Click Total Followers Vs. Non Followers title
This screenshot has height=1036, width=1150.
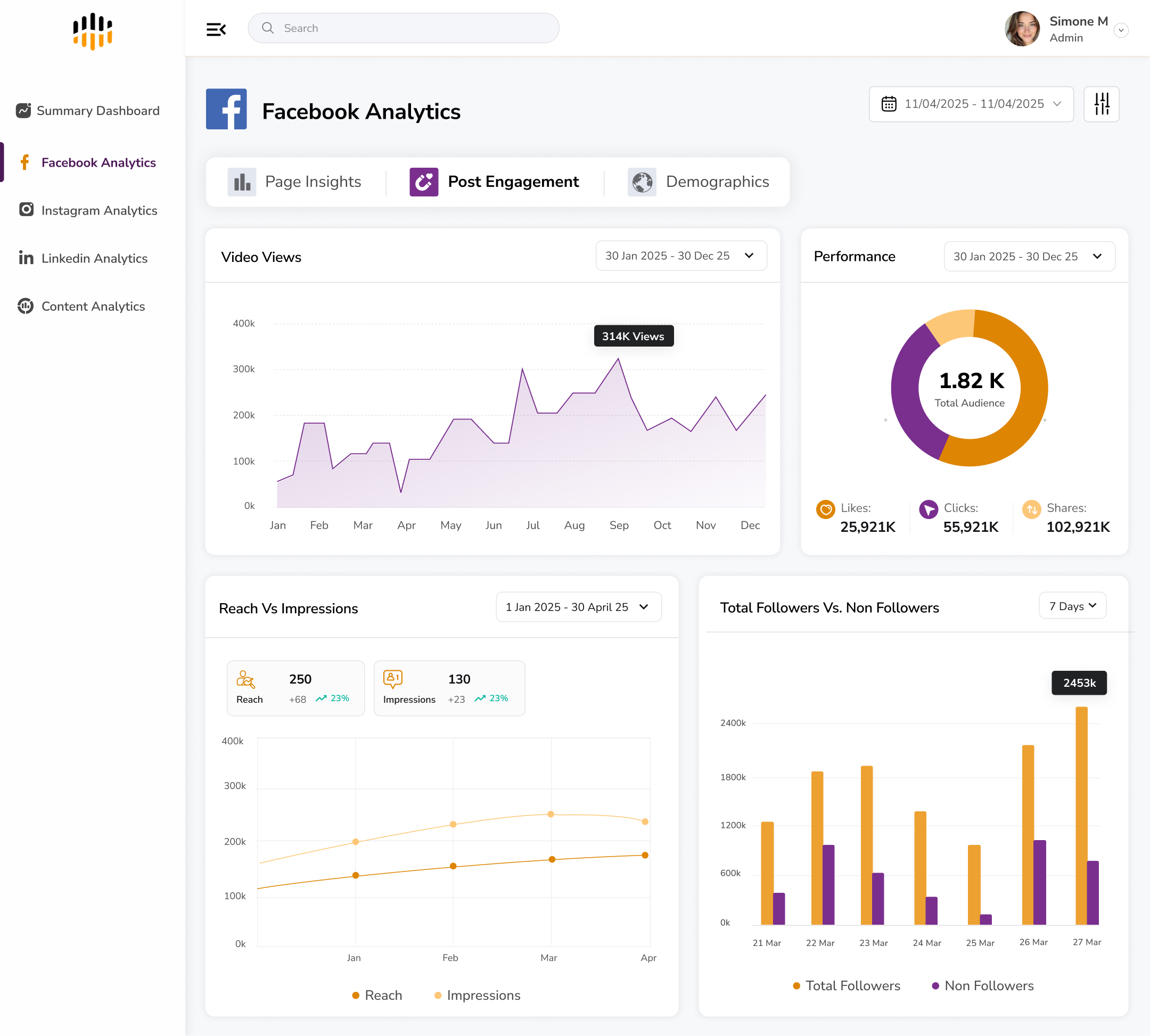point(829,607)
